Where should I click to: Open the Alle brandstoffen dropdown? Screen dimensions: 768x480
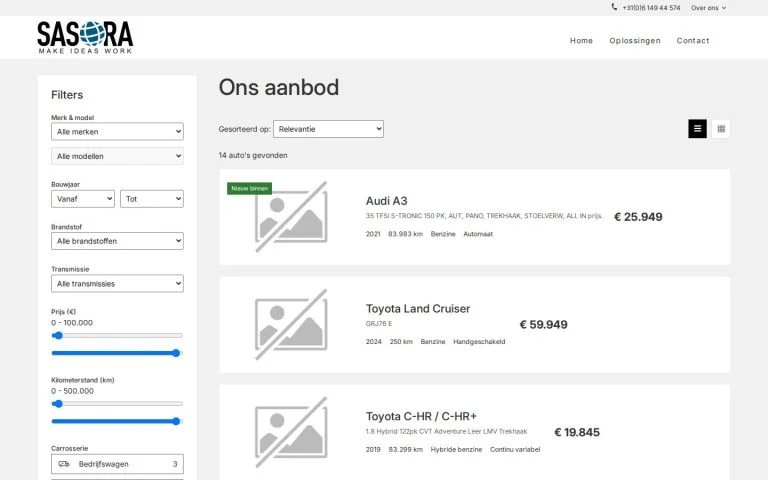118,240
